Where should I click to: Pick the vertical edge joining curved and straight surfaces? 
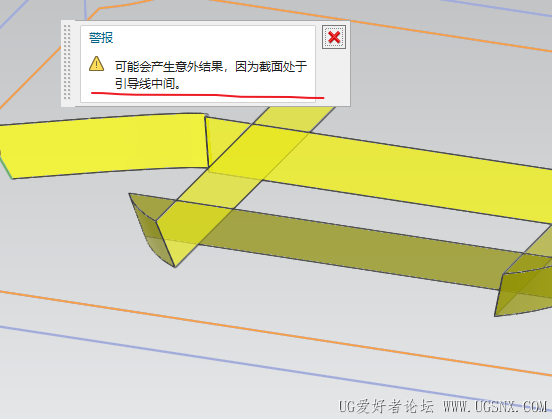(207, 142)
